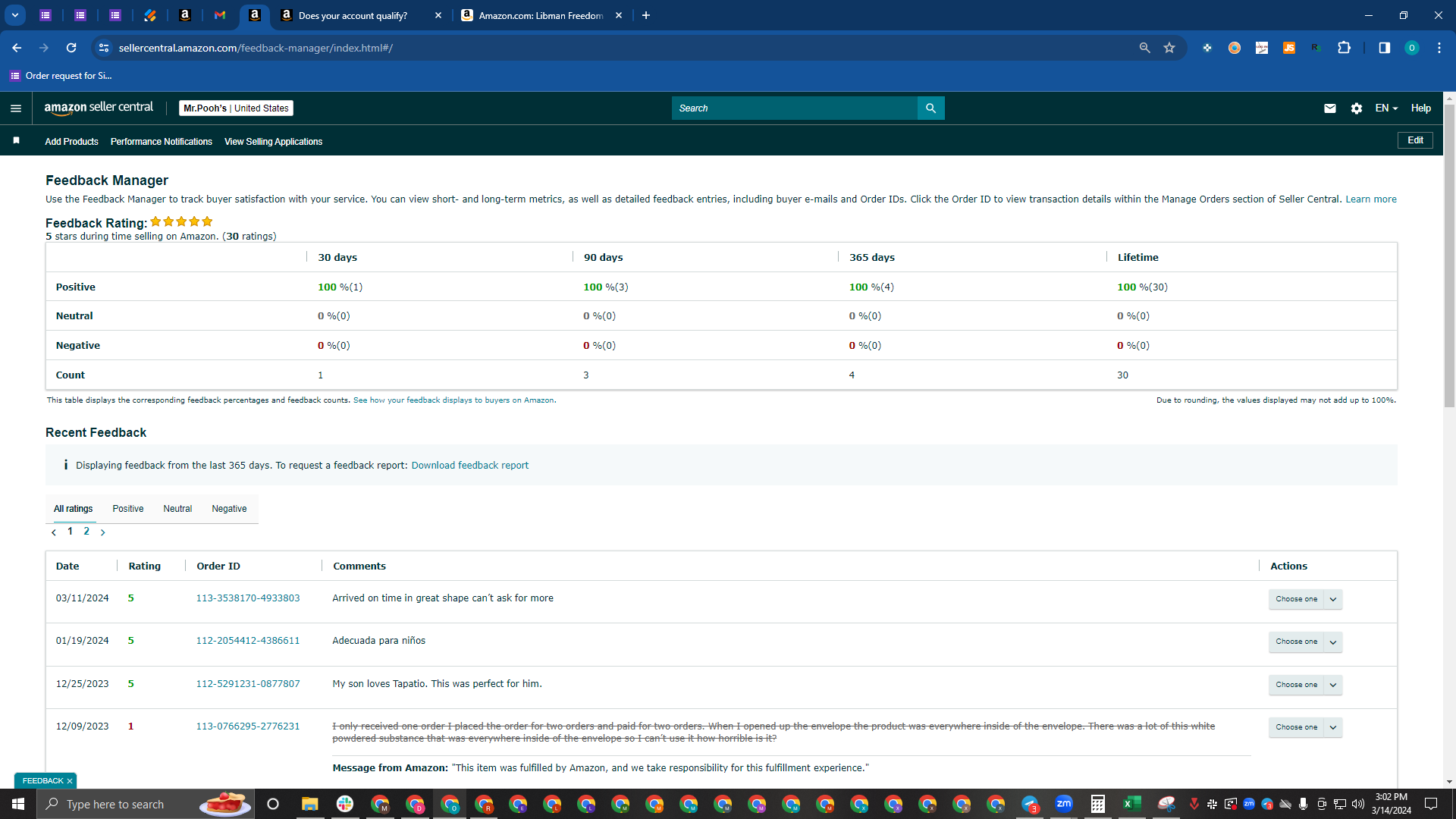Click the Amazon Seller Central logo
The image size is (1456, 819).
click(99, 108)
